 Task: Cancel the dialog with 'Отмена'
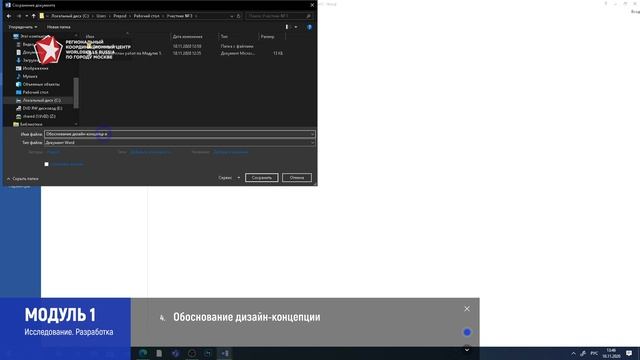pyautogui.click(x=297, y=178)
